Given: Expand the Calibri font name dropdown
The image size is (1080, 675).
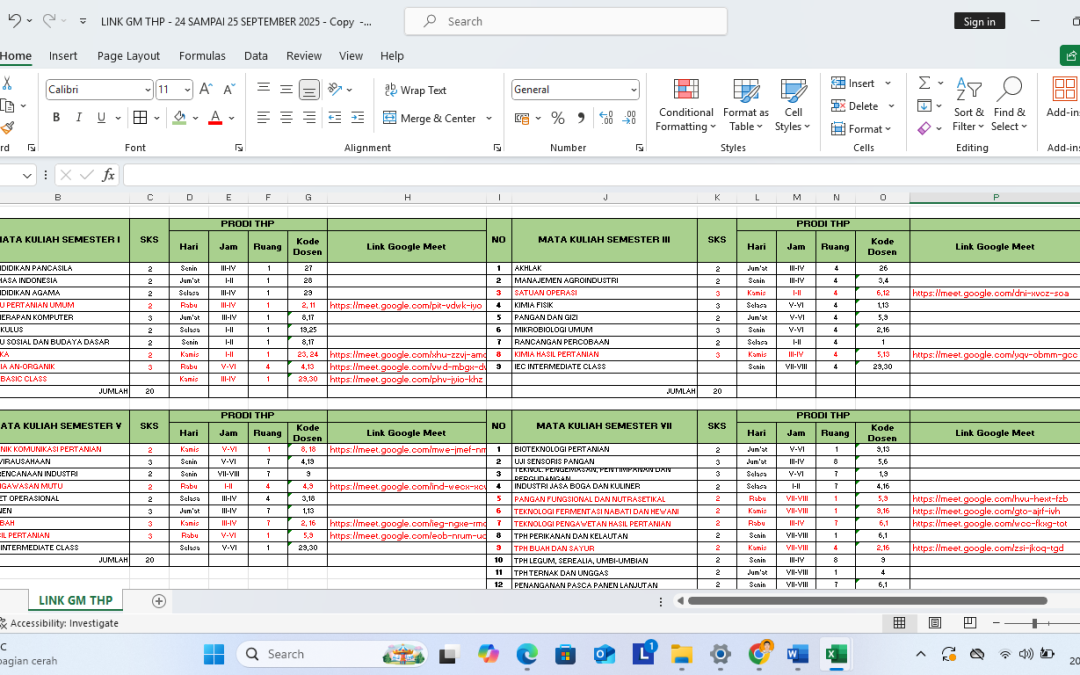Looking at the screenshot, I should [x=147, y=90].
